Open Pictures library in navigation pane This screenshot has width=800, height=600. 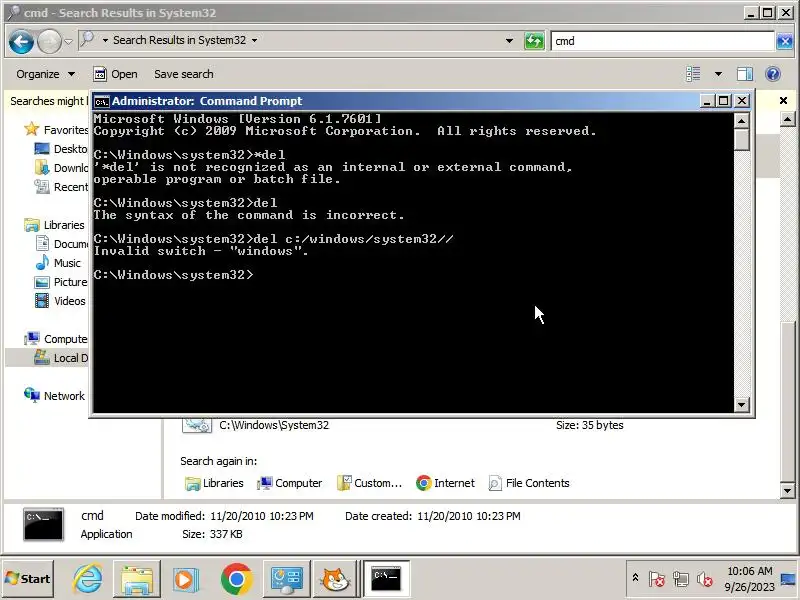pyautogui.click(x=61, y=282)
